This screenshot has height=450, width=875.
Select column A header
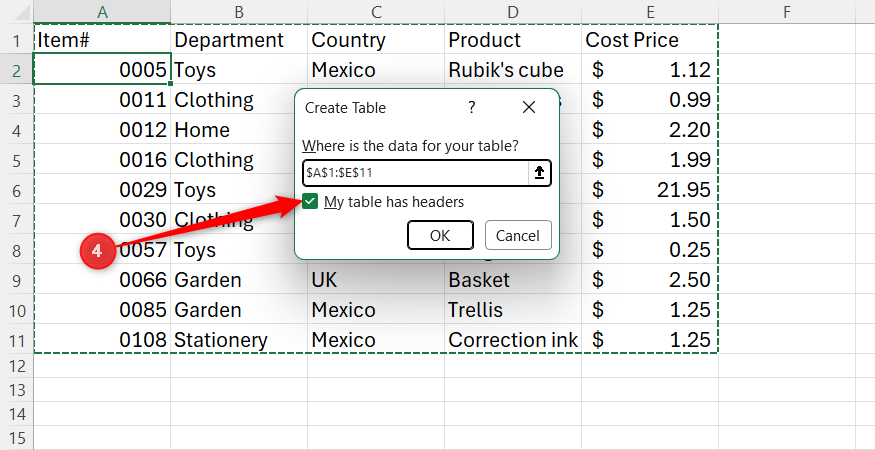102,12
